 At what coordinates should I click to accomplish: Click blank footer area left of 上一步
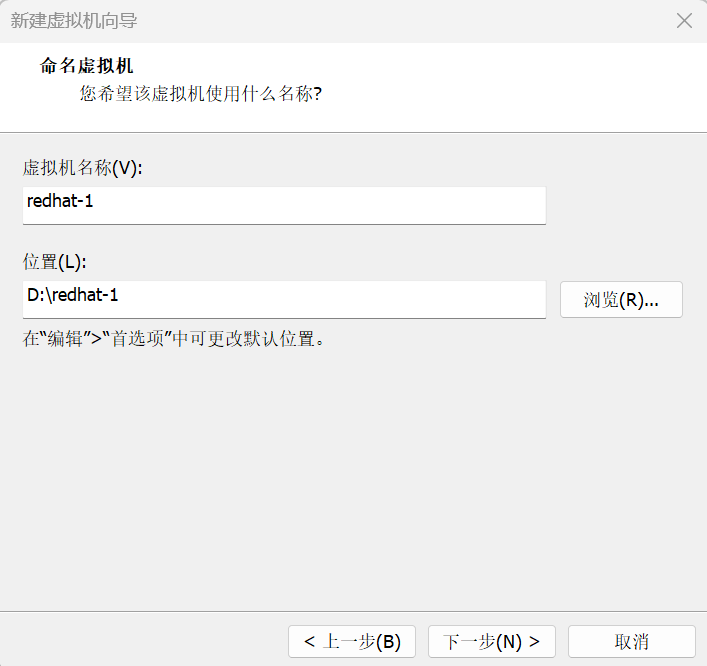pyautogui.click(x=140, y=642)
